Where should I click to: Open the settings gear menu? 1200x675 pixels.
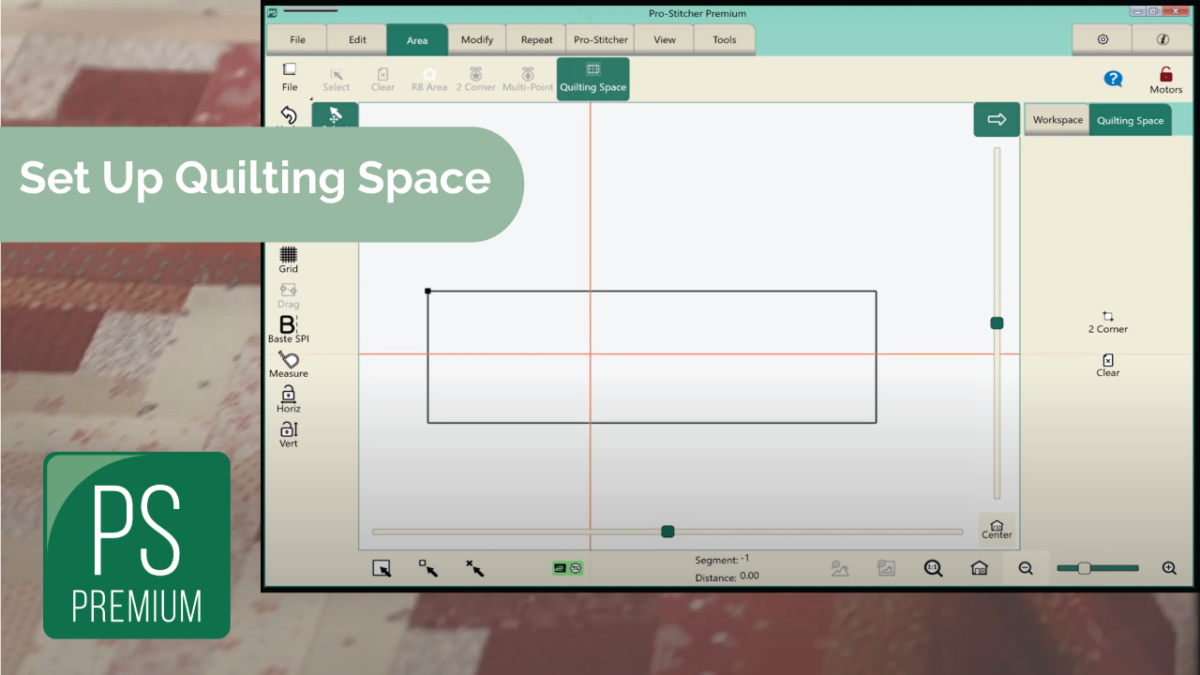coord(1101,39)
